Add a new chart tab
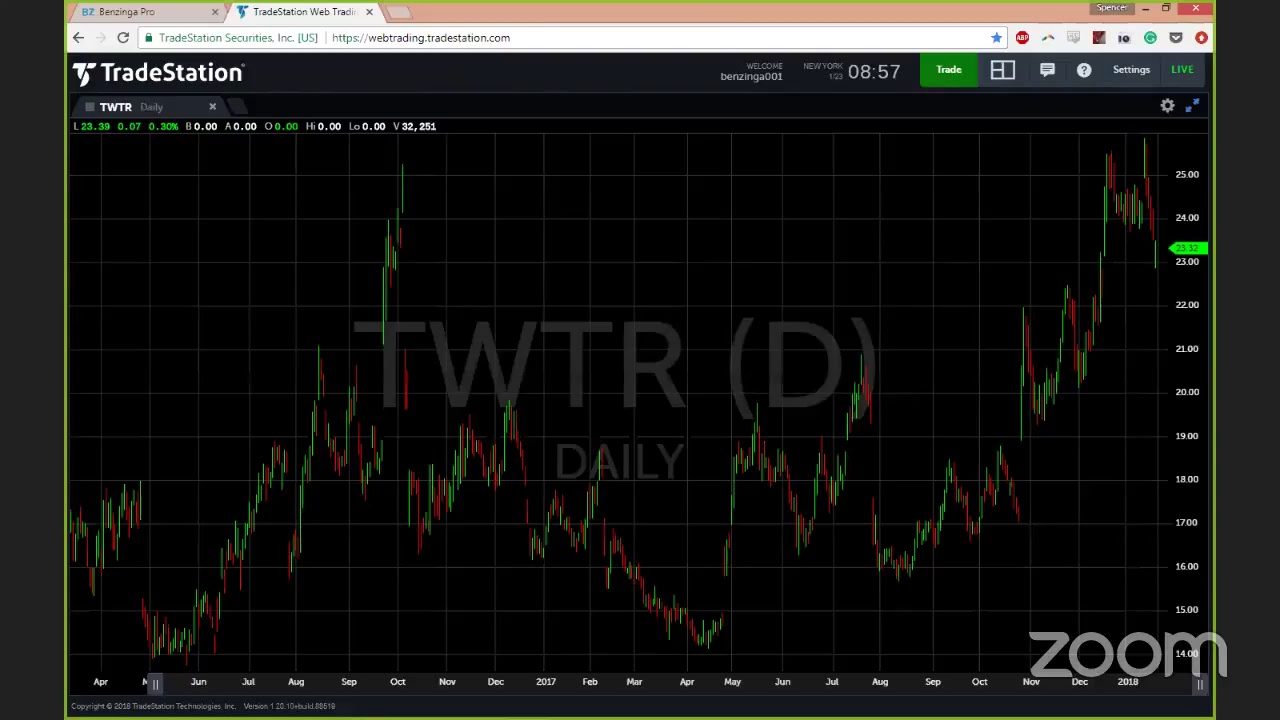This screenshot has width=1280, height=720. (x=236, y=107)
